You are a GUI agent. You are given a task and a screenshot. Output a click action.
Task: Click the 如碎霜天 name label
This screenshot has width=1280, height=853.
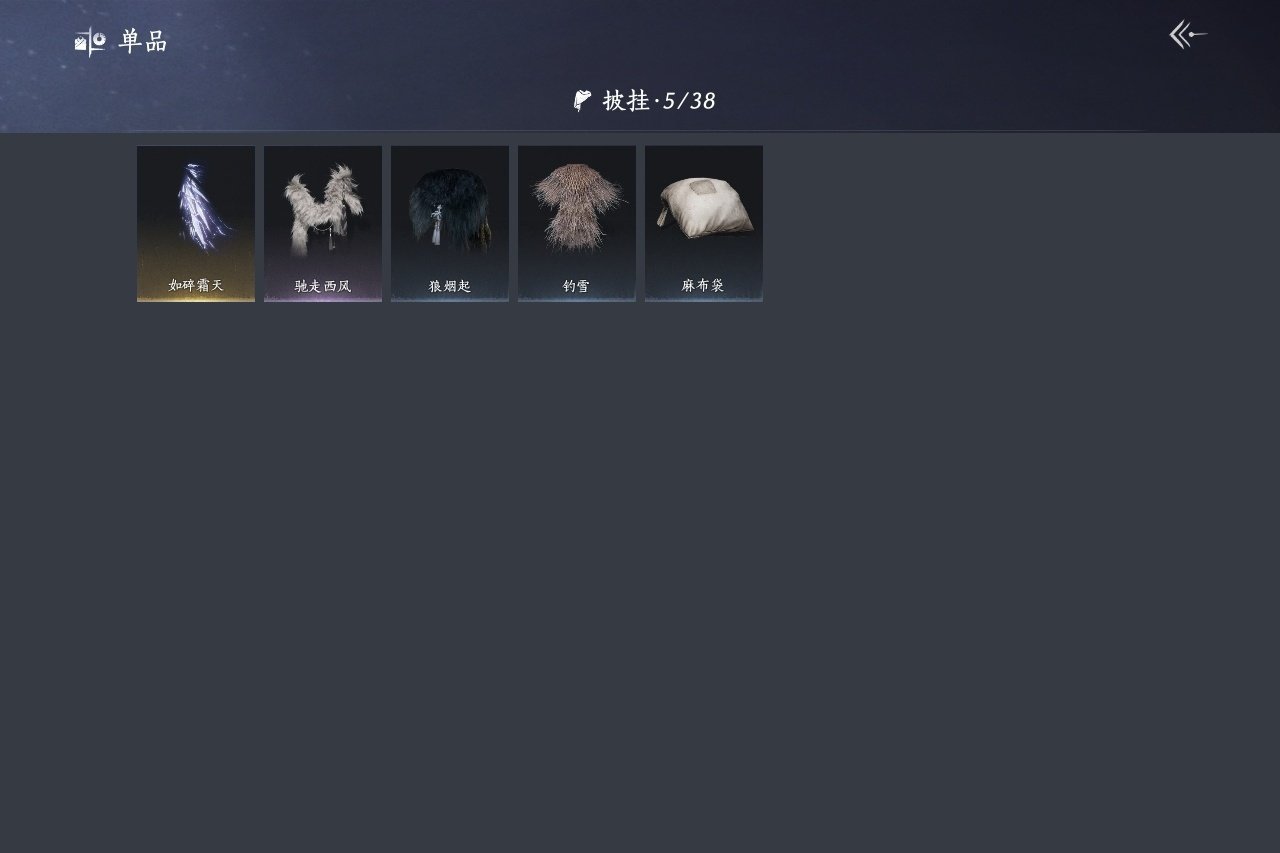(196, 285)
